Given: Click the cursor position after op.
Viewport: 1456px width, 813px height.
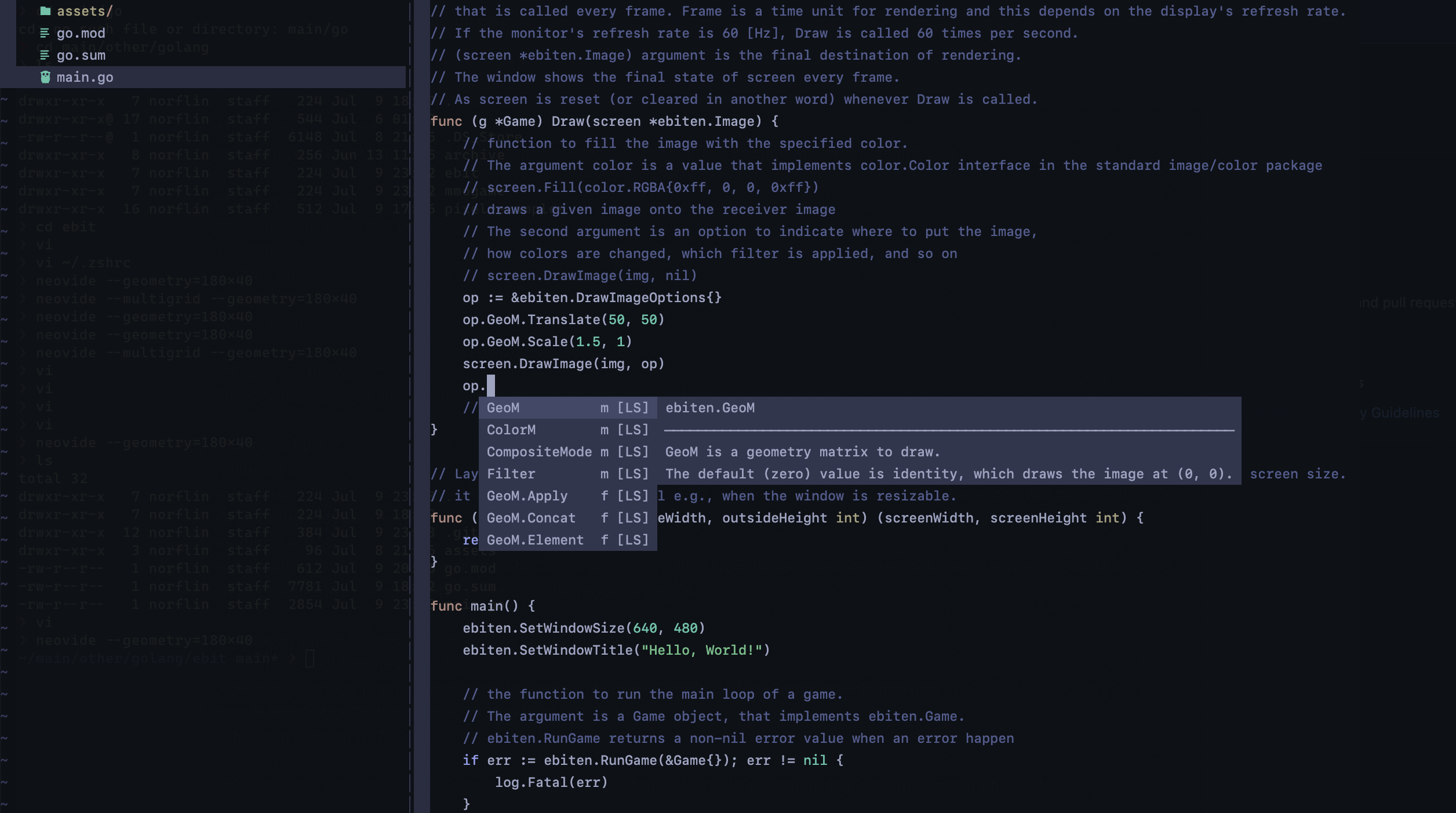Looking at the screenshot, I should pyautogui.click(x=492, y=385).
